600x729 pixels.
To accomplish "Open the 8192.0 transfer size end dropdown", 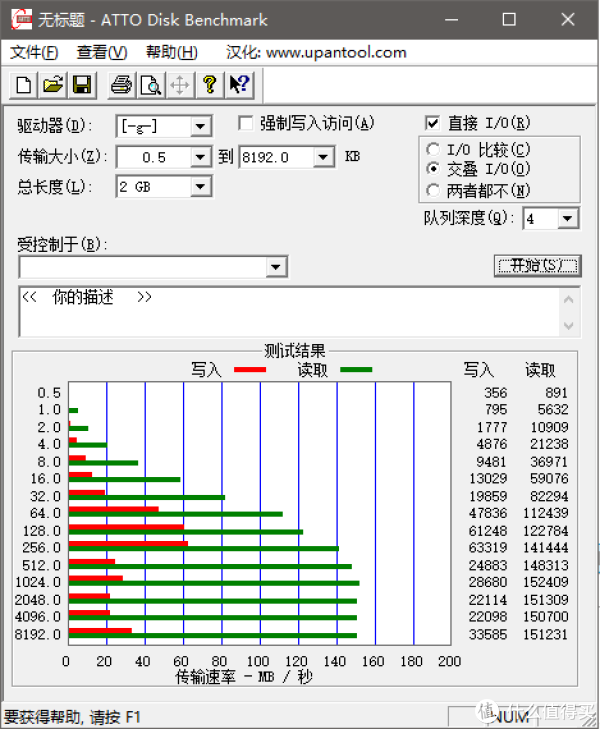I will pos(323,157).
